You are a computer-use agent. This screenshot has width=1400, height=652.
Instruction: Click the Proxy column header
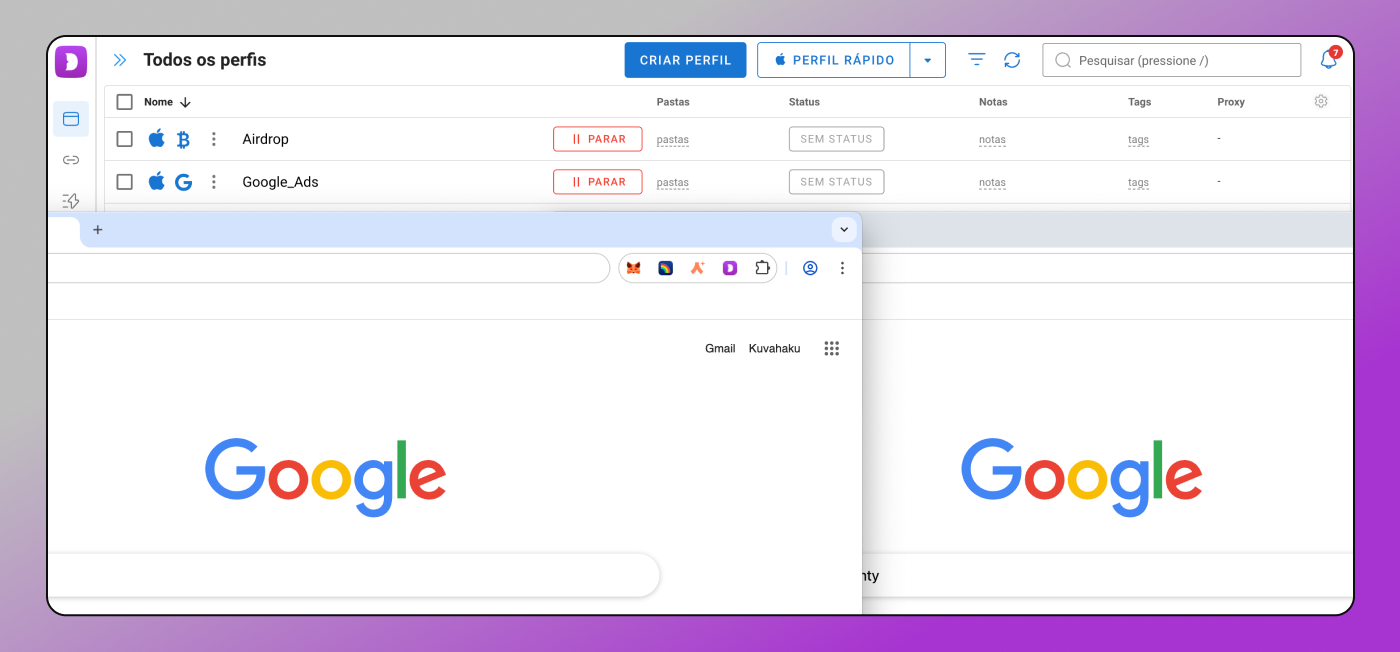(x=1231, y=102)
